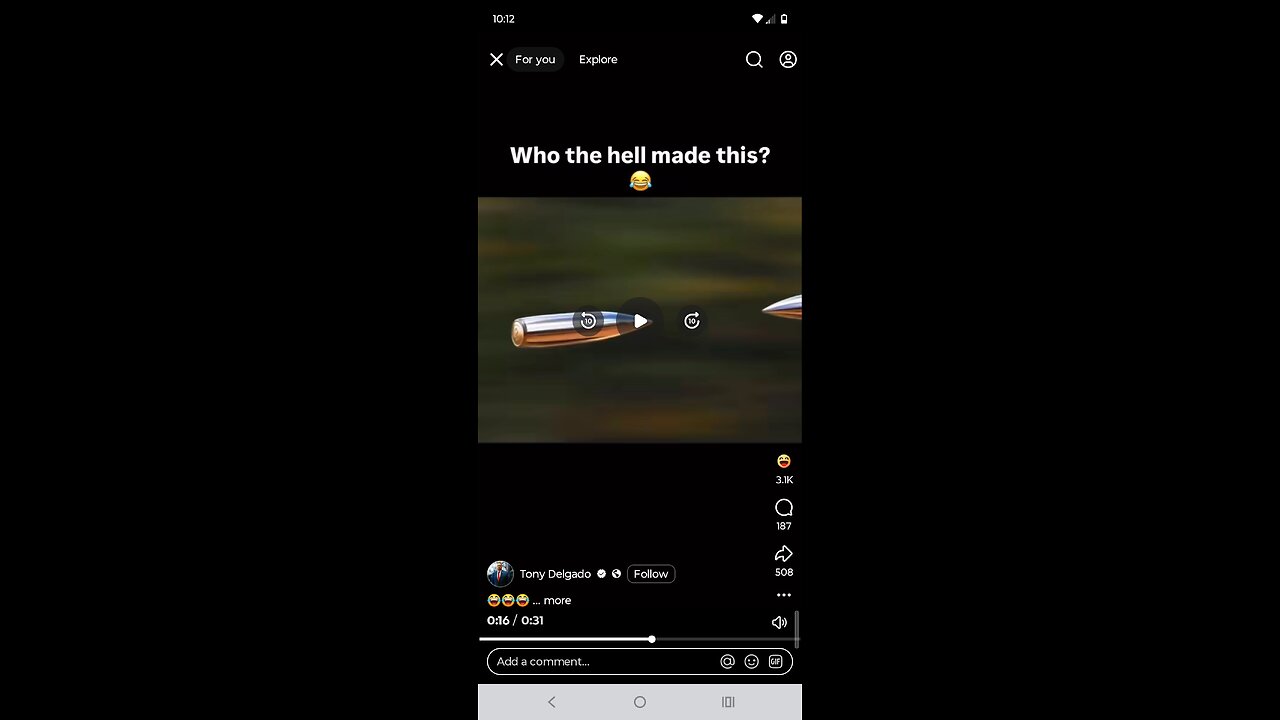
Task: Open Tony Delgado's profile name
Action: pos(555,574)
